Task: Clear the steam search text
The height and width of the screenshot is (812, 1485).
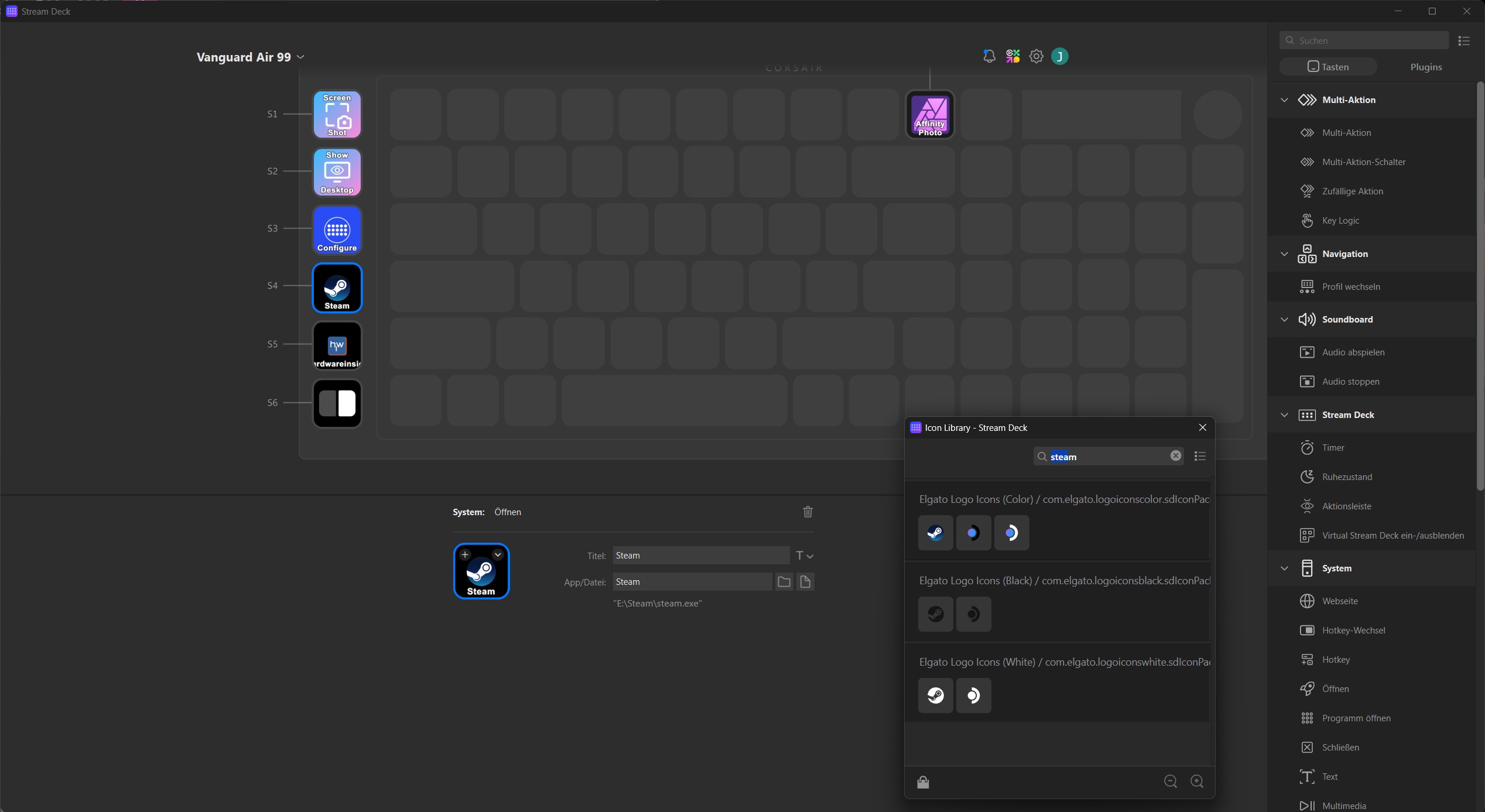Action: tap(1175, 456)
